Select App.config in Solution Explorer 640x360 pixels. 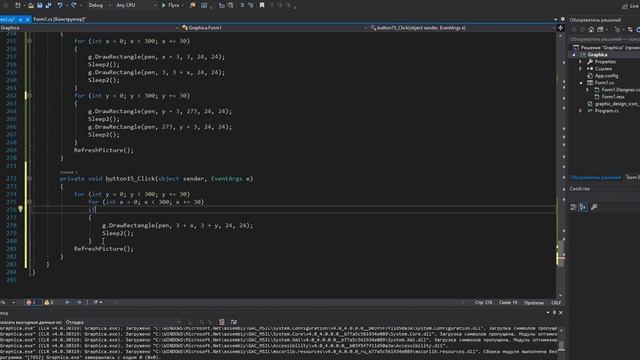(x=606, y=76)
